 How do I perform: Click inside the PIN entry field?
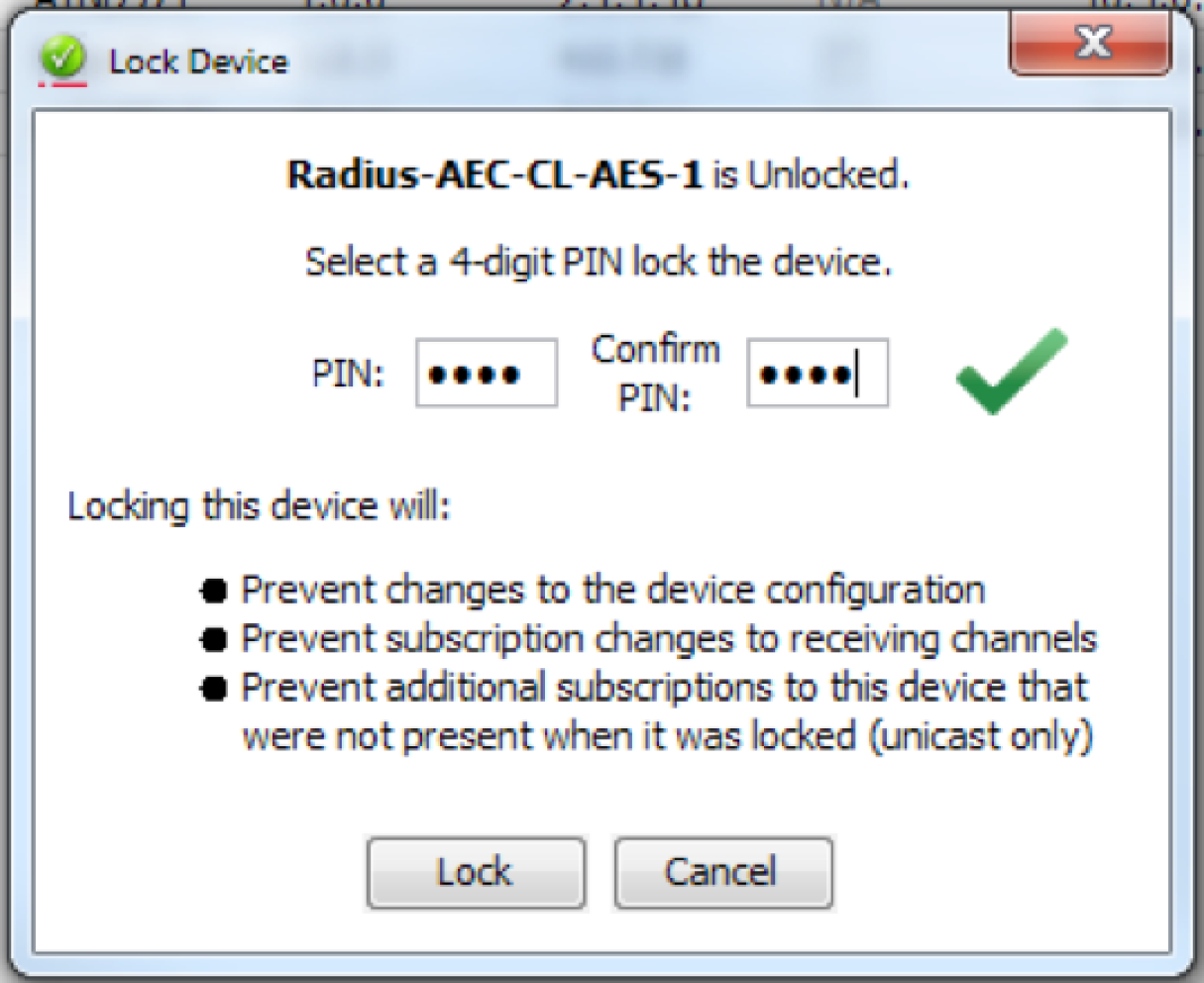point(486,373)
